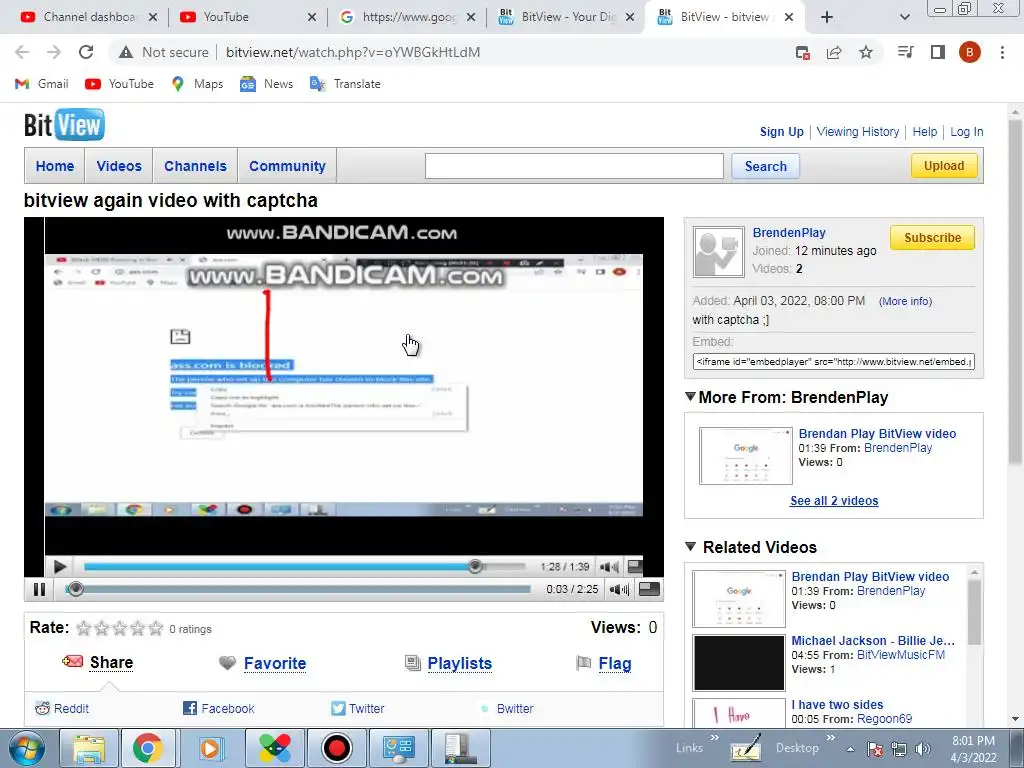
Task: Show hidden tray icons arrow
Action: coord(850,749)
